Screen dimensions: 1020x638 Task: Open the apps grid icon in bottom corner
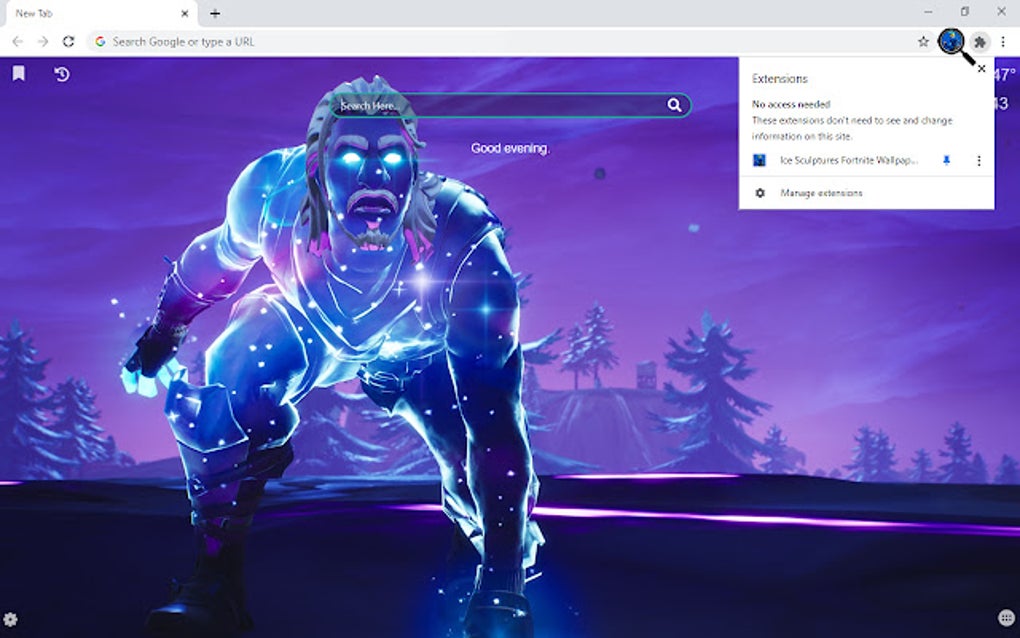click(x=1006, y=618)
